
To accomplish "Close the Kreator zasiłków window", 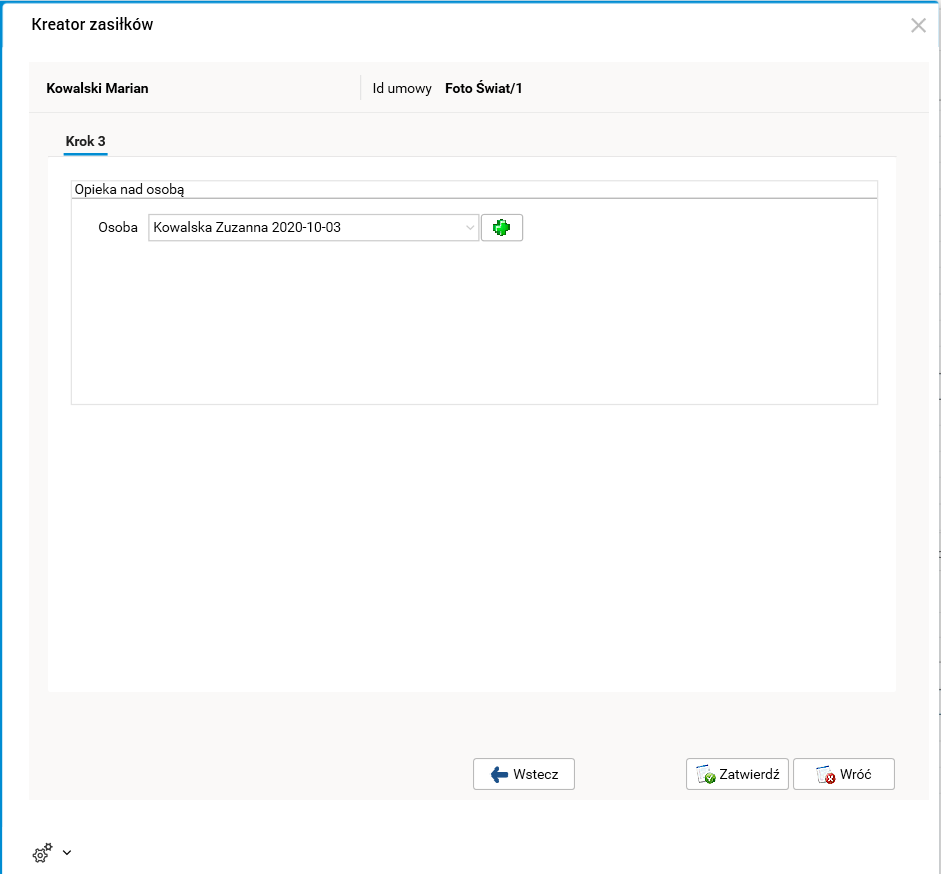I will (x=918, y=25).
